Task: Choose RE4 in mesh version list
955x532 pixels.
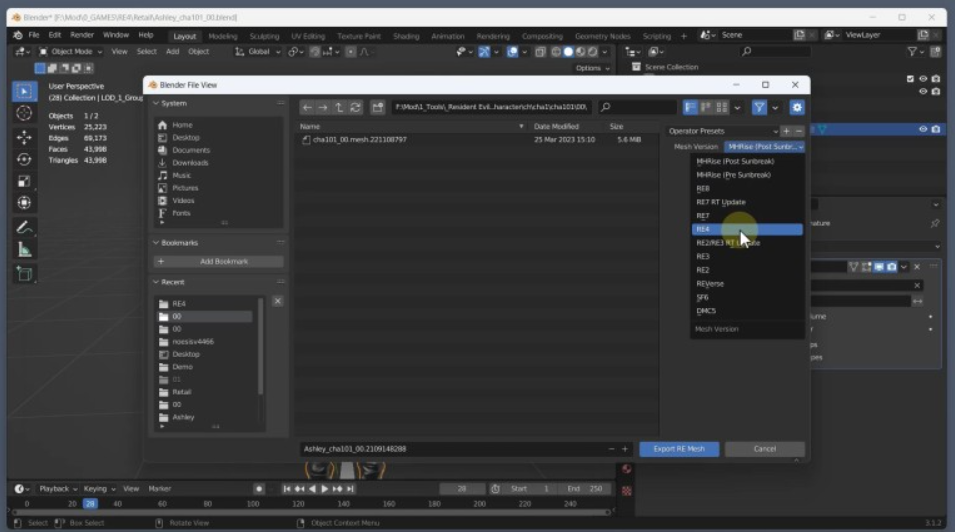Action: pyautogui.click(x=747, y=229)
